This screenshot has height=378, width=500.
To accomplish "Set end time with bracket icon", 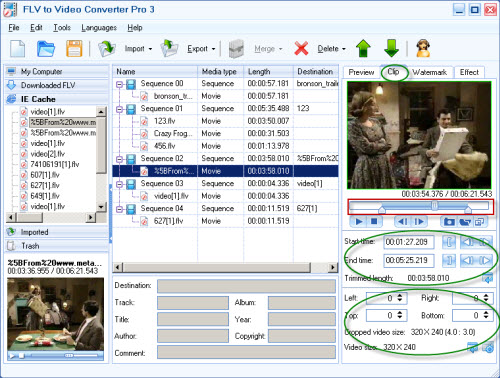I will pos(449,261).
